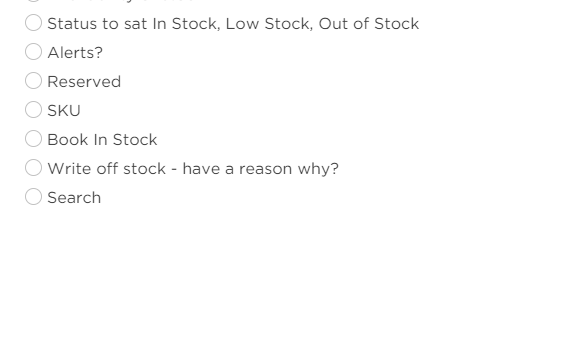
Task: Complete the Search item via its circle
Action: tap(33, 197)
